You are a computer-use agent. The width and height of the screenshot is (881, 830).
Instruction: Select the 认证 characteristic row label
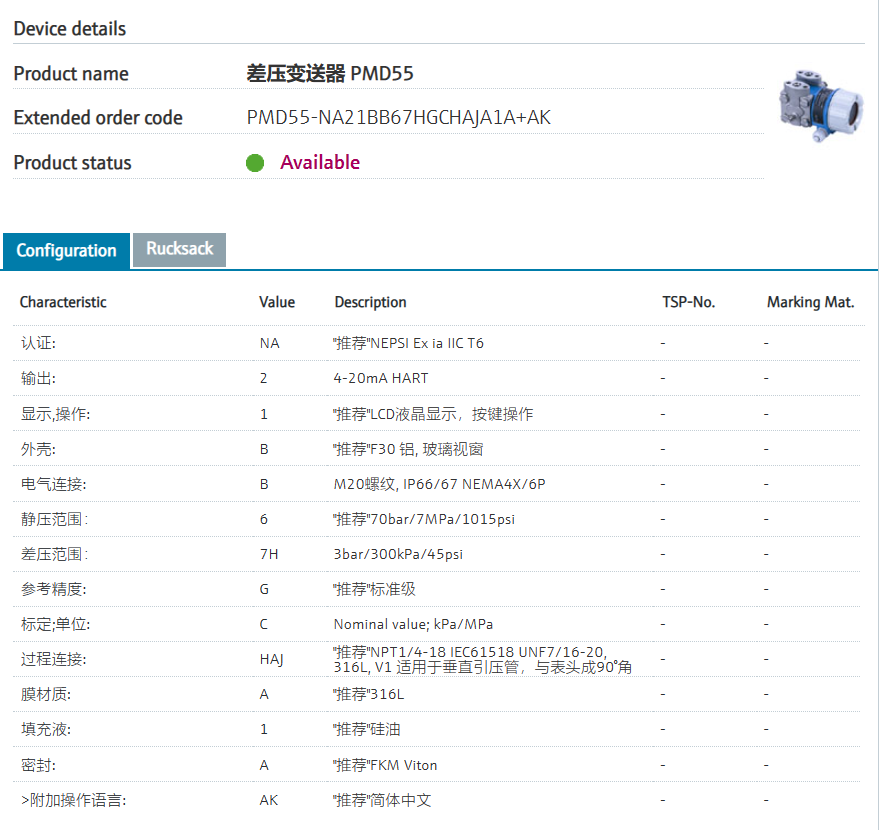39,343
